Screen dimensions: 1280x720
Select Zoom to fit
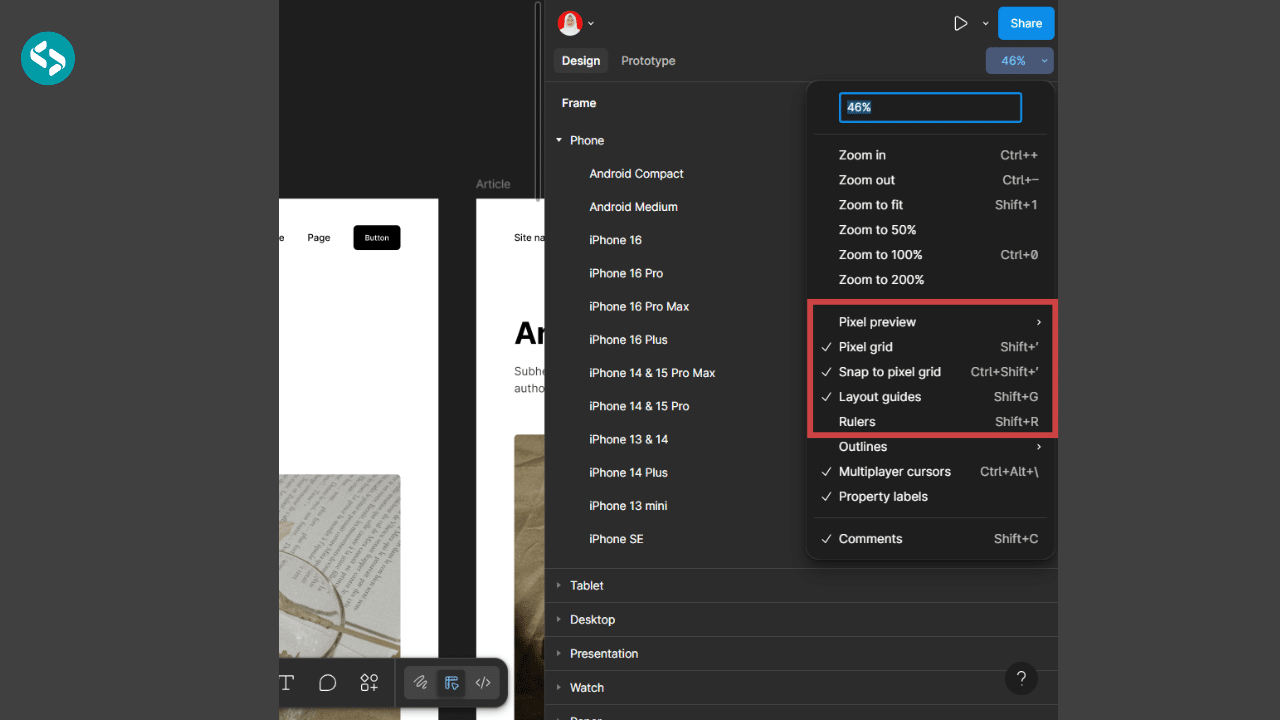point(870,204)
